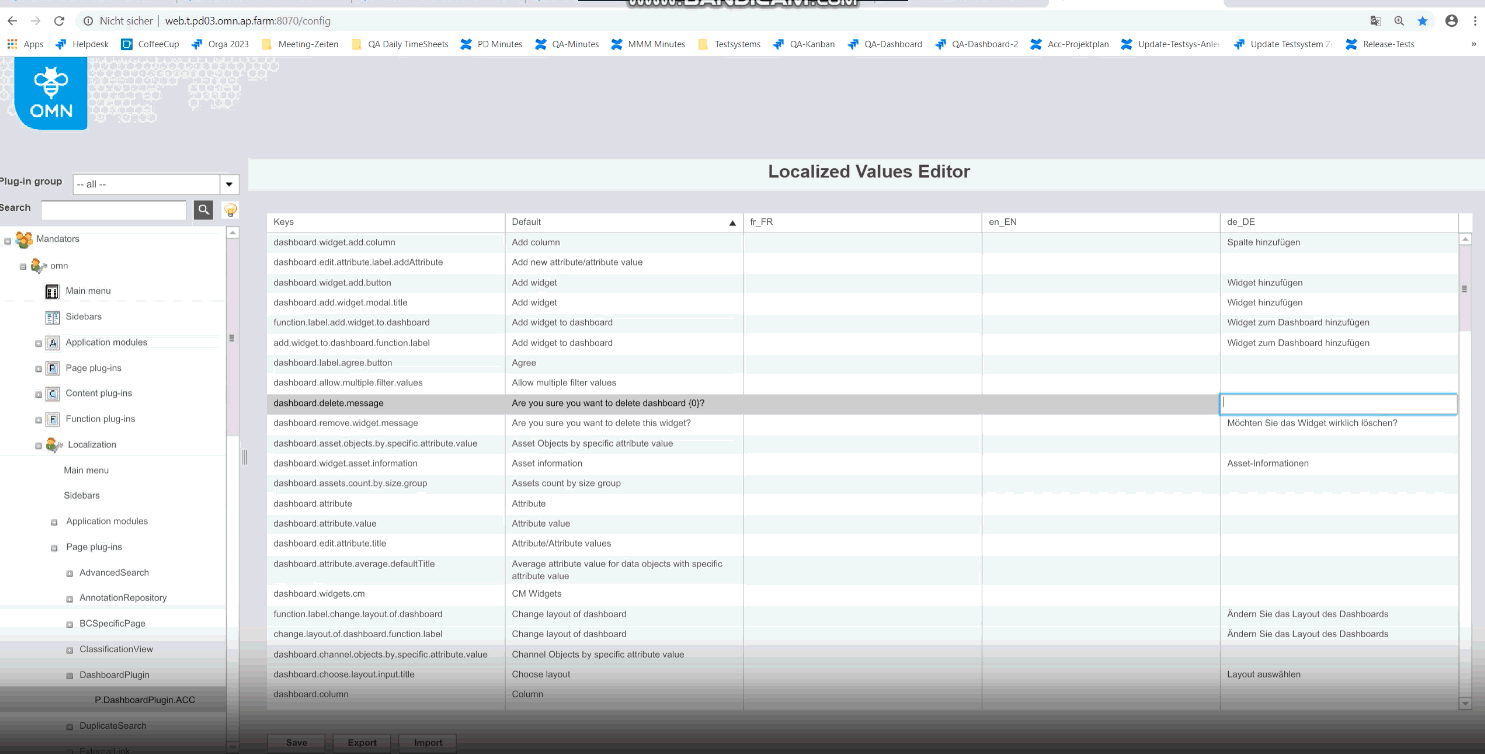Viewport: 1485px width, 754px height.
Task: Click the left panel Search input field
Action: coord(113,210)
